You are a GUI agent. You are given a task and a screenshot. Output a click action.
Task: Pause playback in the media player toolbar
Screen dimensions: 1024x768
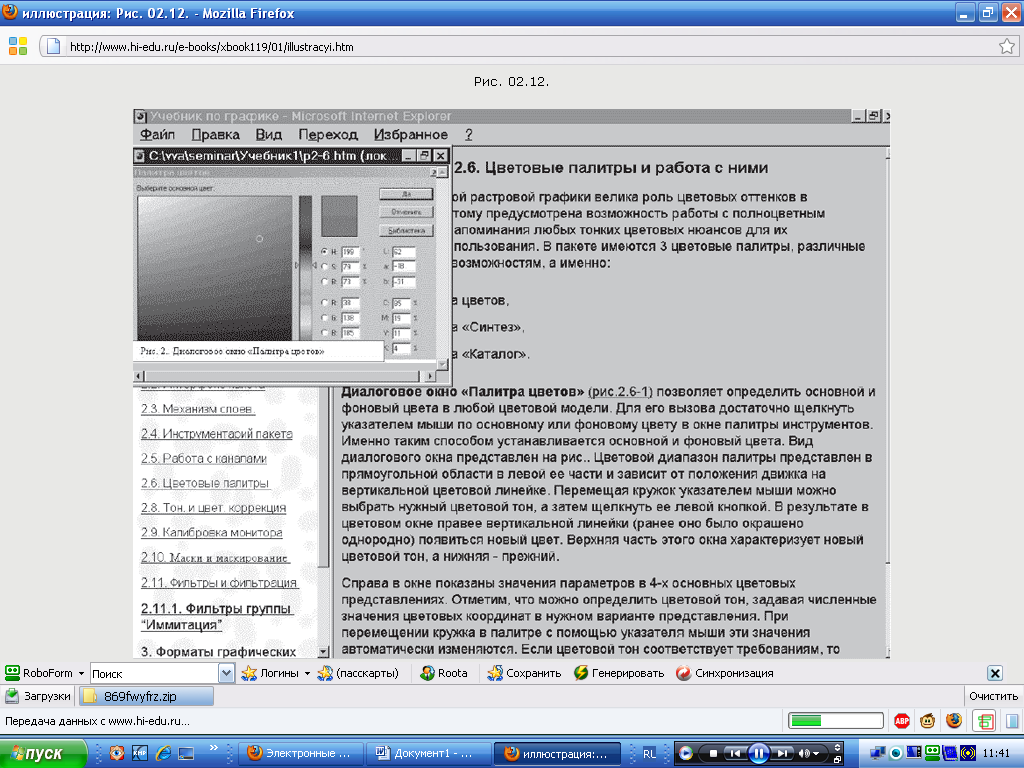tap(758, 754)
